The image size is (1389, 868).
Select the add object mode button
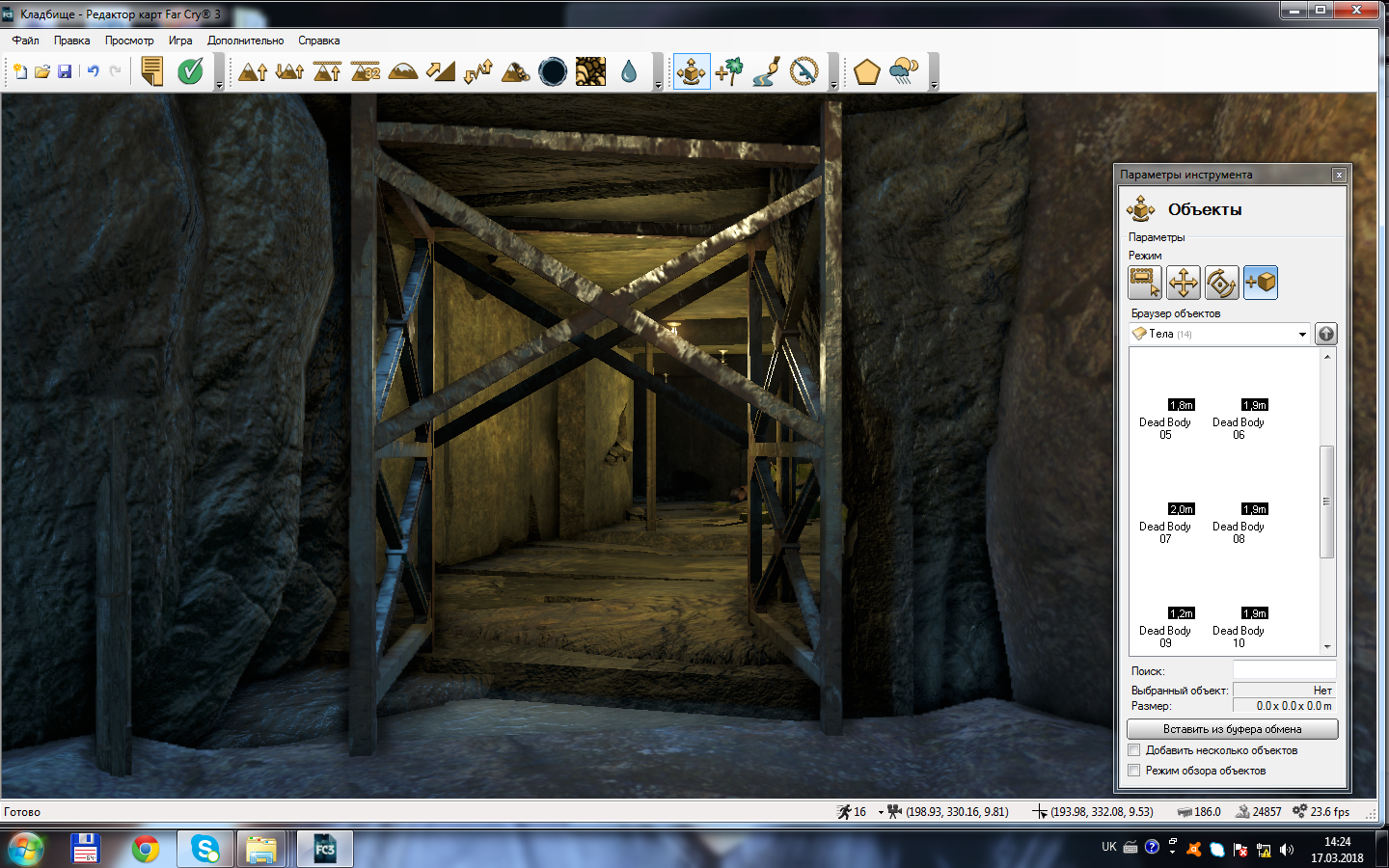pos(1260,283)
